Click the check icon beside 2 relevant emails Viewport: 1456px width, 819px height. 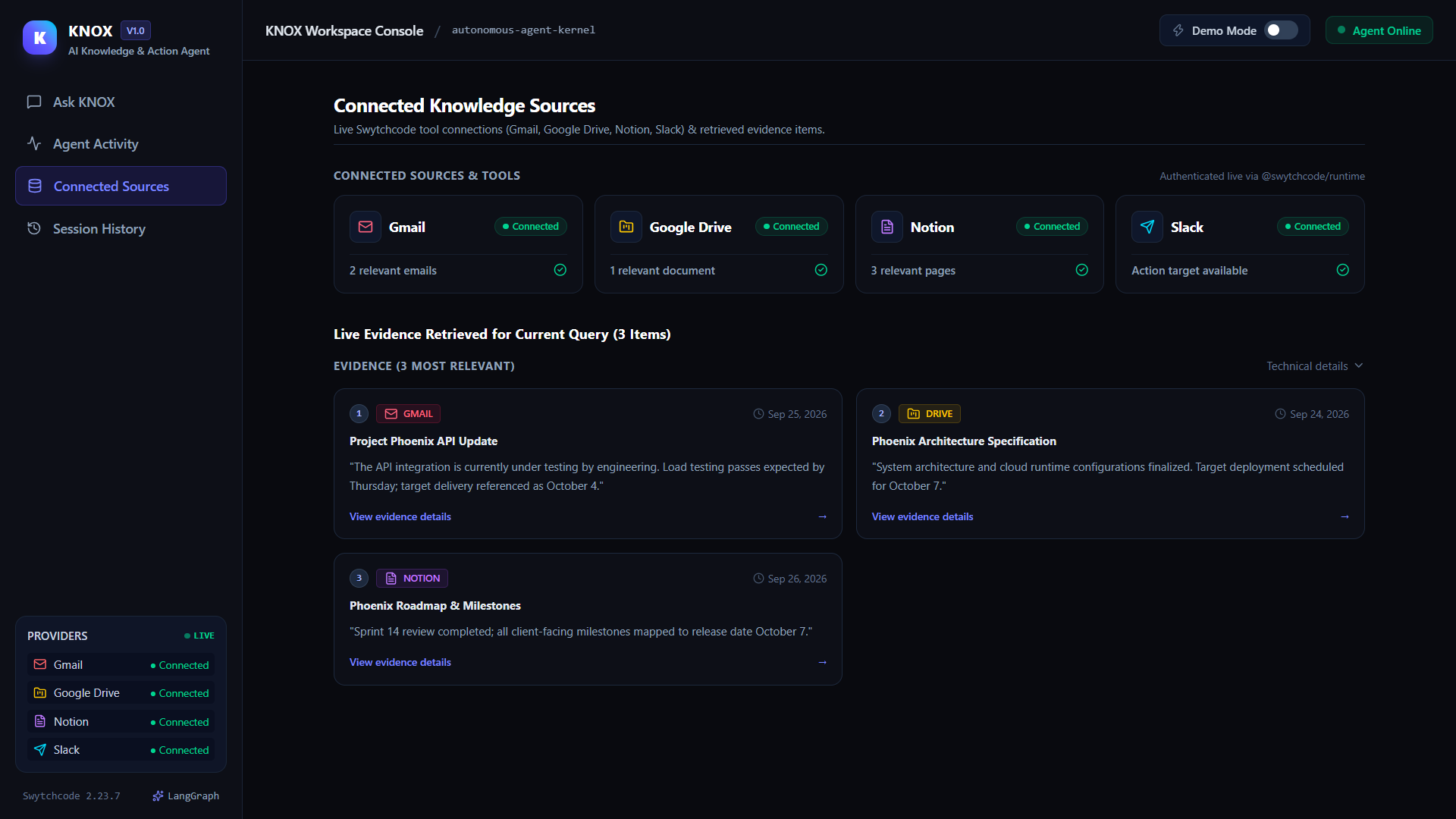(x=560, y=270)
